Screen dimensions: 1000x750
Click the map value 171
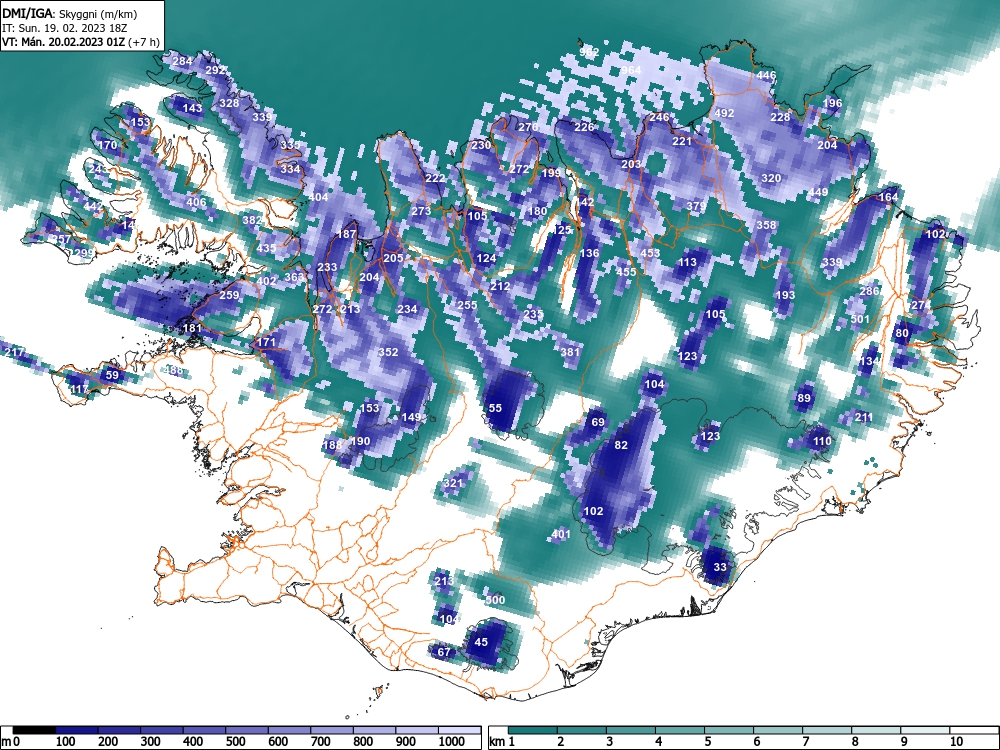click(x=266, y=342)
